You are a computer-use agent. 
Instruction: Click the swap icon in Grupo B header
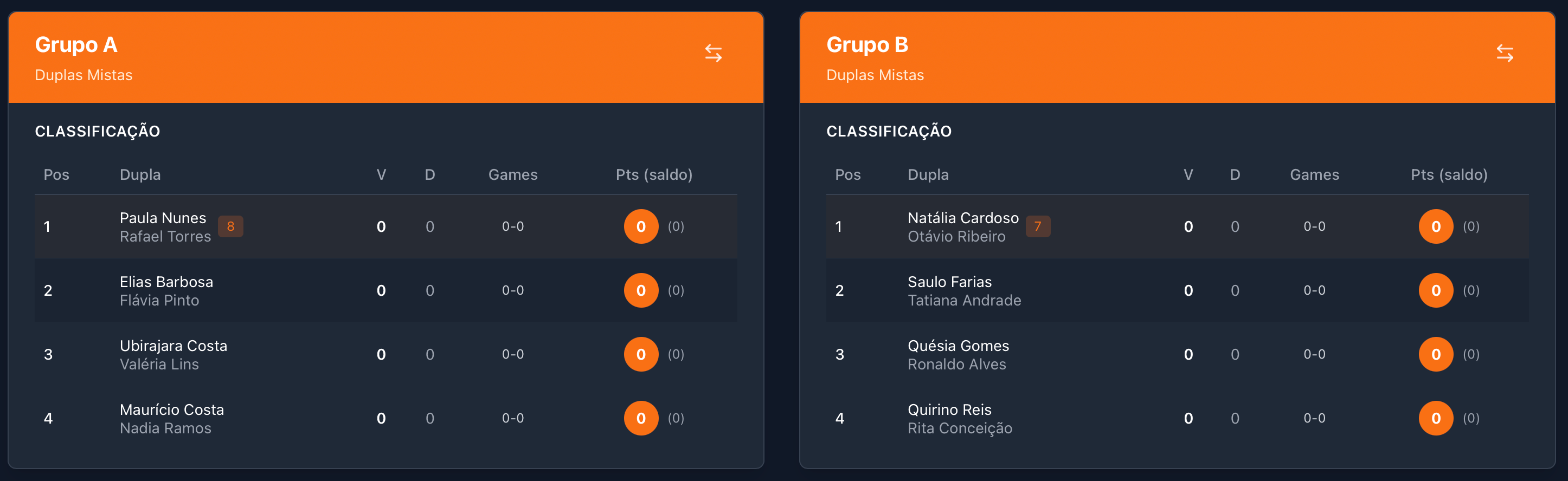1506,53
